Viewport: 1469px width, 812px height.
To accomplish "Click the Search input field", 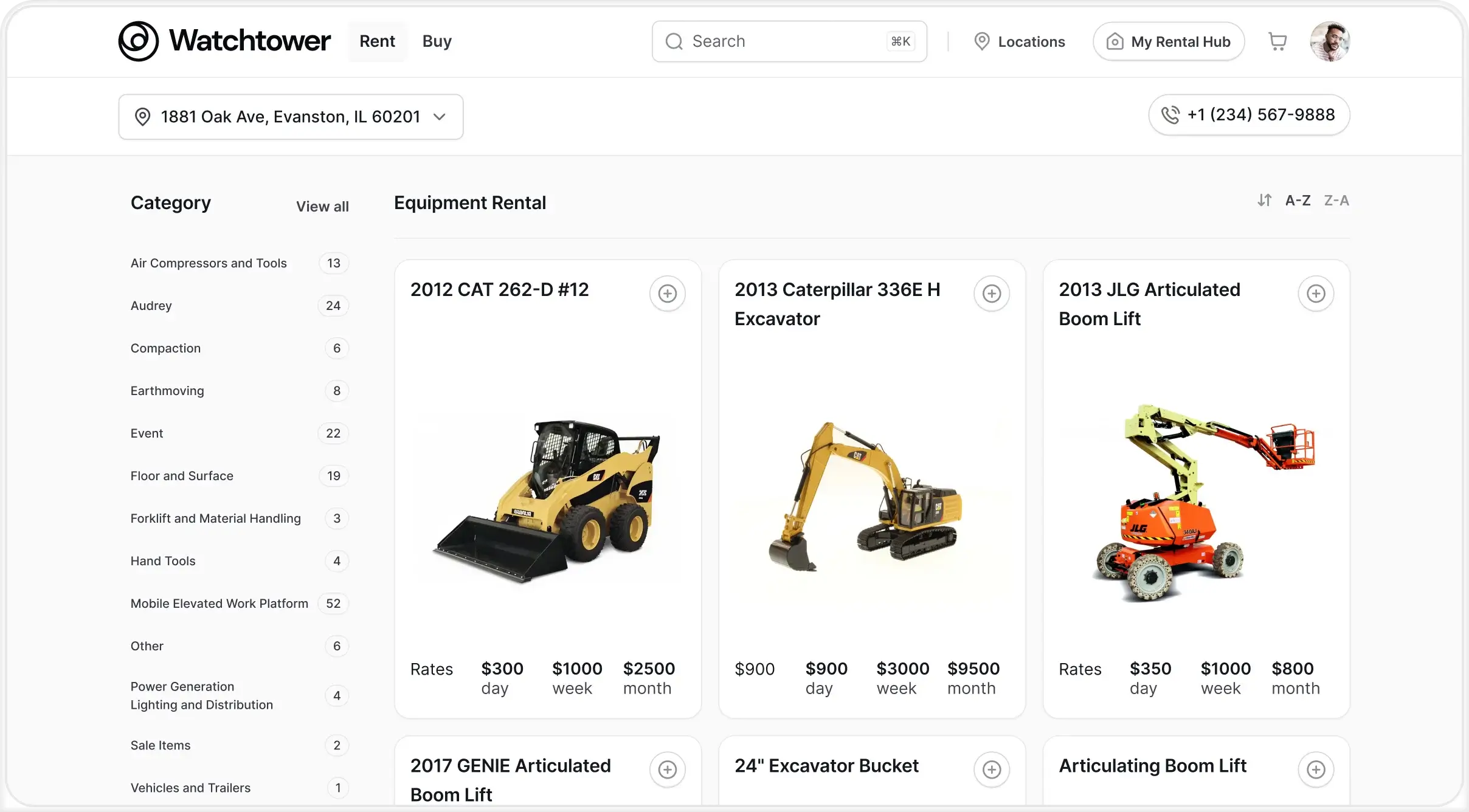I will (778, 41).
